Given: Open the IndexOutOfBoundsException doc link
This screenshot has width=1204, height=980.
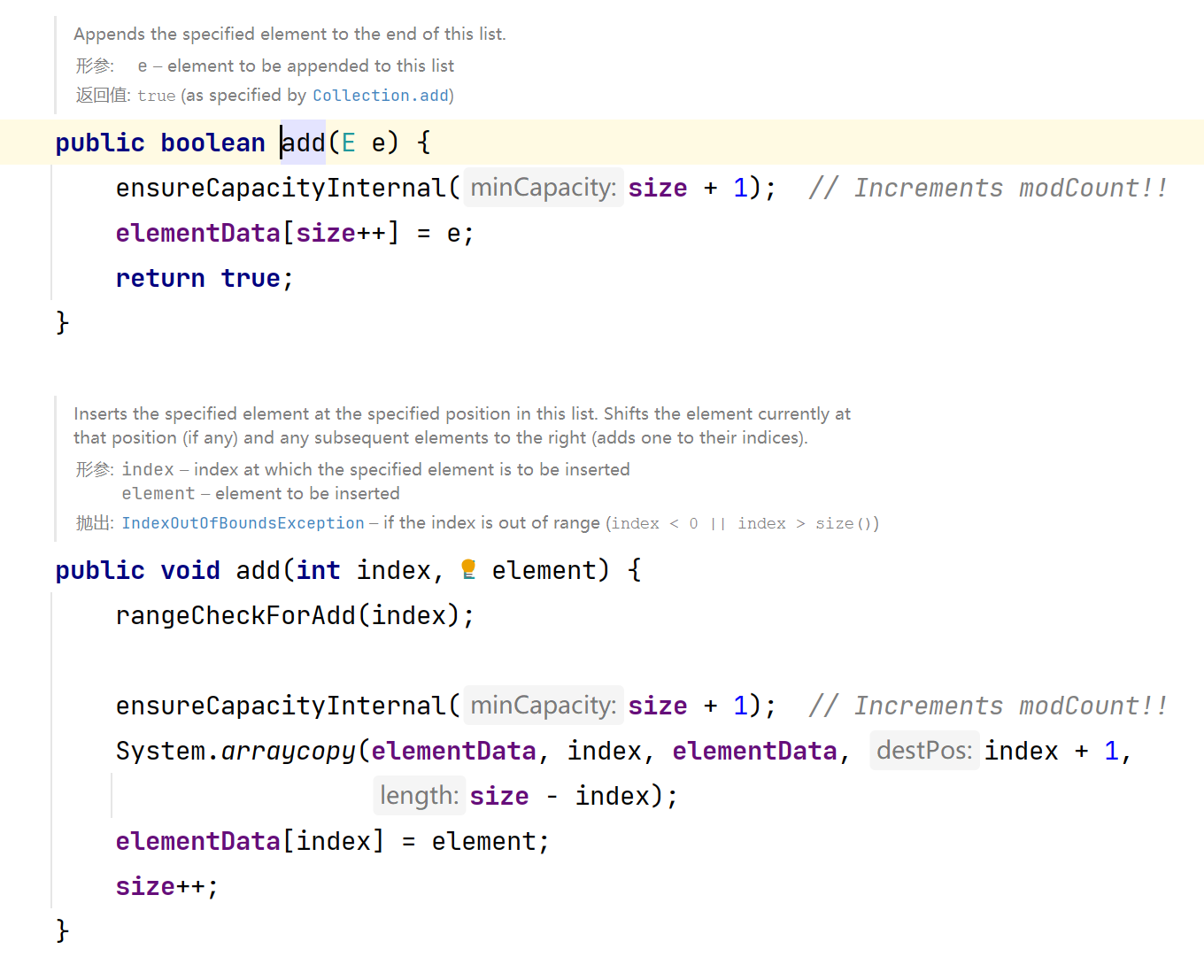Looking at the screenshot, I should coord(243,523).
